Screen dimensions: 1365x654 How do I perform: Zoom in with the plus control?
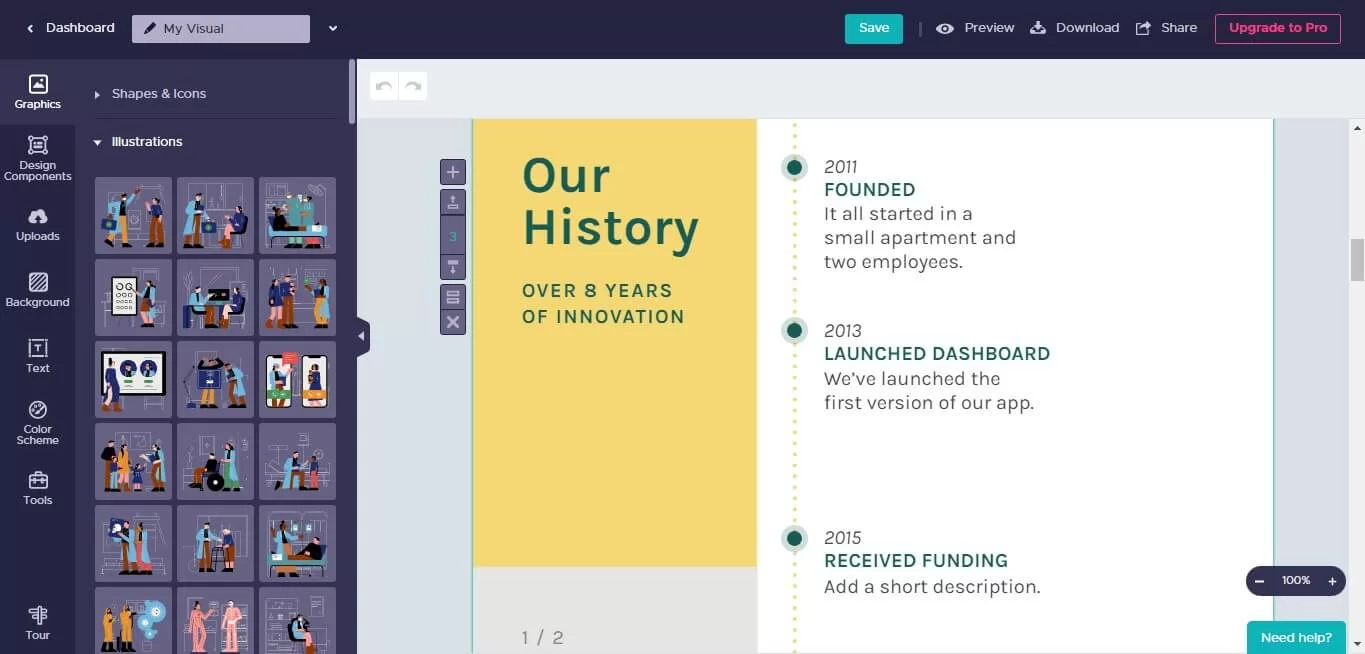1332,581
